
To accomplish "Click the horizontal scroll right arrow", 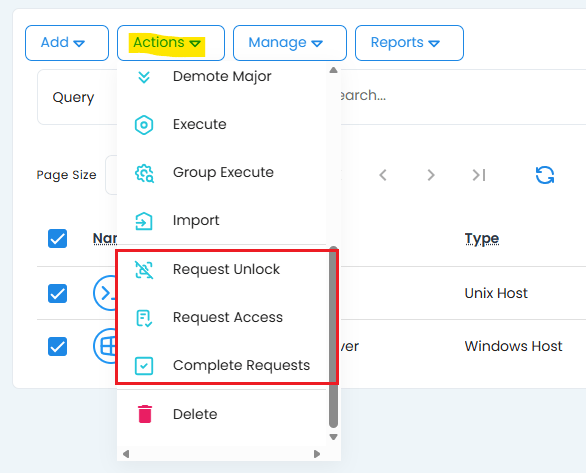I will point(317,454).
